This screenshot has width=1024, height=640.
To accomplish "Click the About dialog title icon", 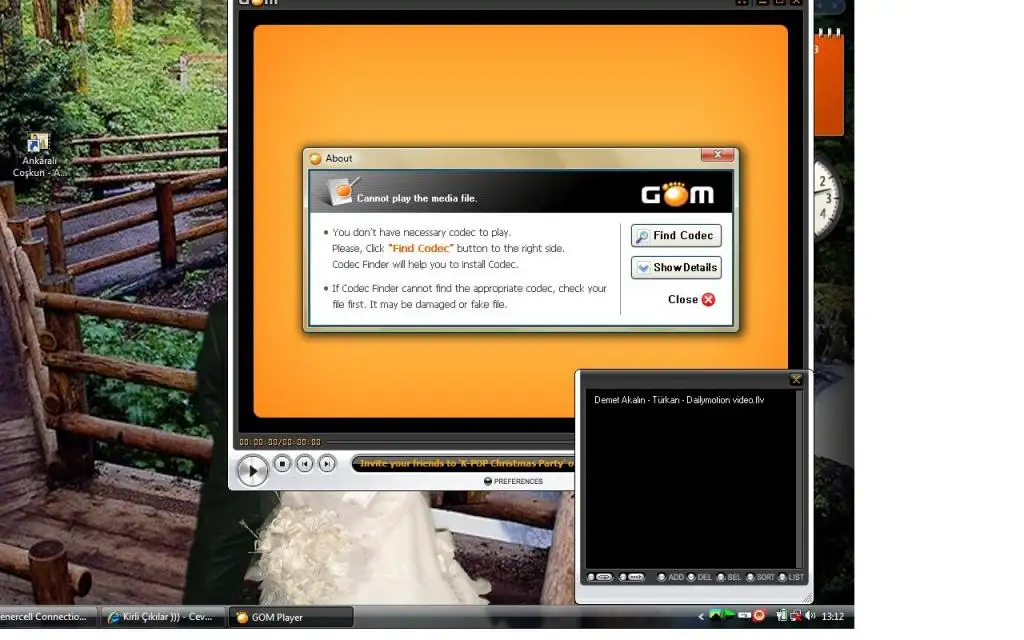I will (315, 158).
